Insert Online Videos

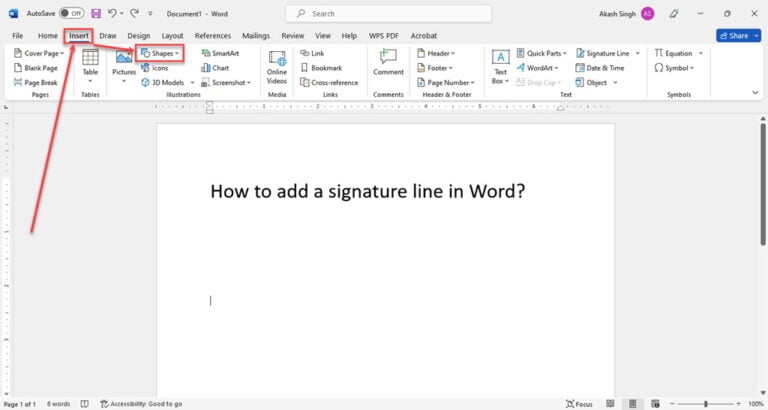pyautogui.click(x=277, y=67)
